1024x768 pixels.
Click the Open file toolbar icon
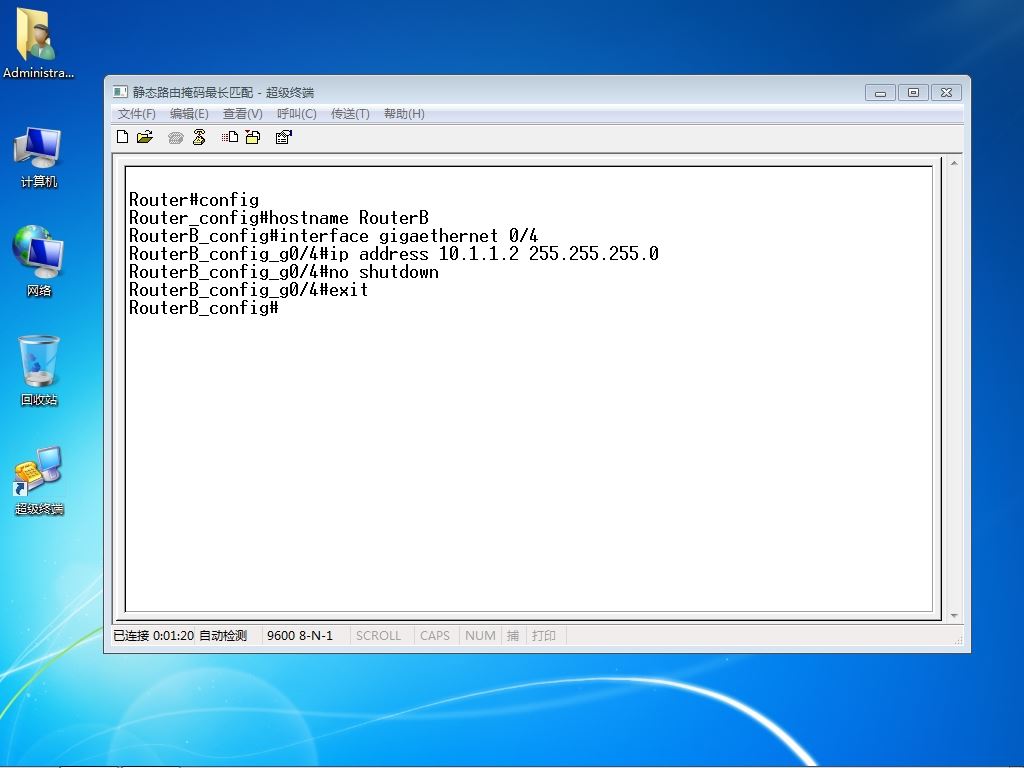pos(145,136)
